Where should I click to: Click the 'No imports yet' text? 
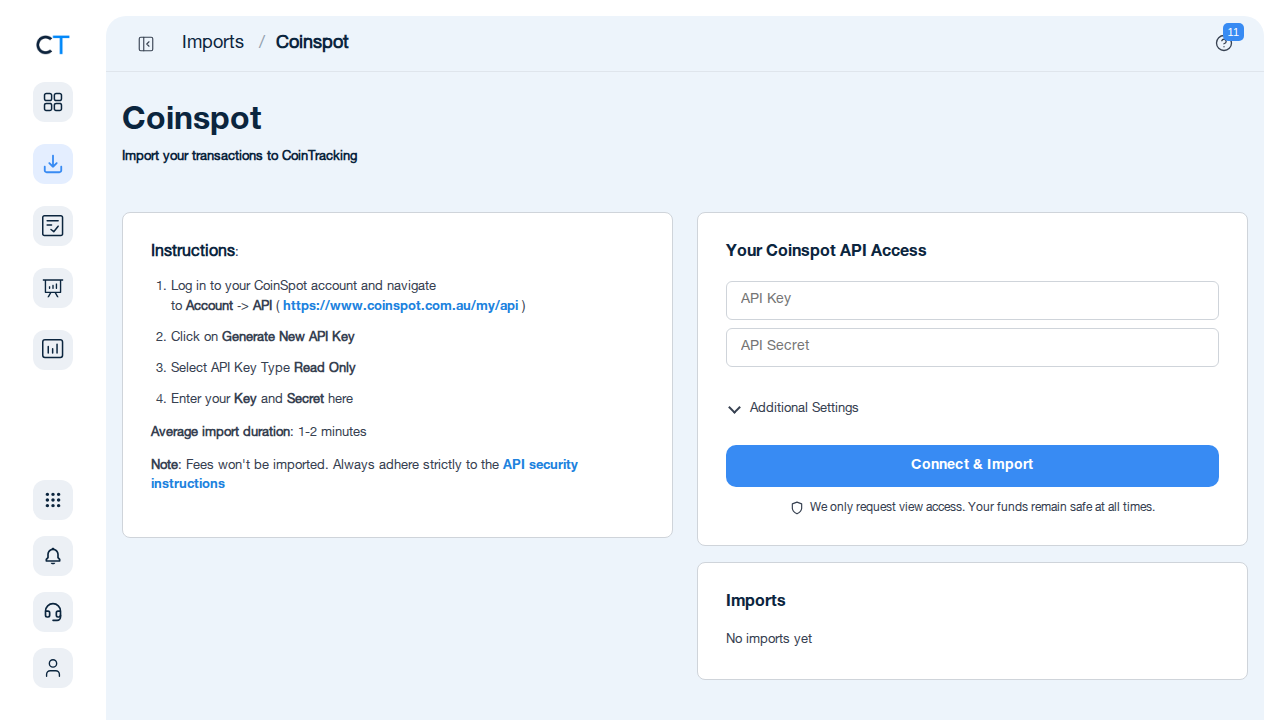click(769, 638)
